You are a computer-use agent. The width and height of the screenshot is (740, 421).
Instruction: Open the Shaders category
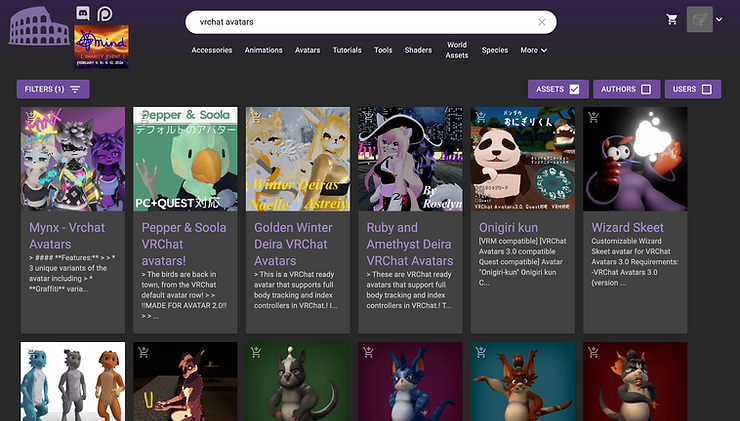(418, 50)
